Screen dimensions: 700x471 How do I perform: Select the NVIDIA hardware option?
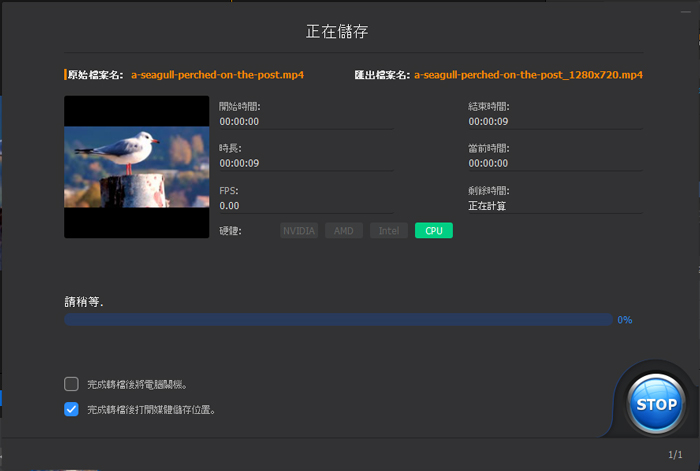pos(299,230)
